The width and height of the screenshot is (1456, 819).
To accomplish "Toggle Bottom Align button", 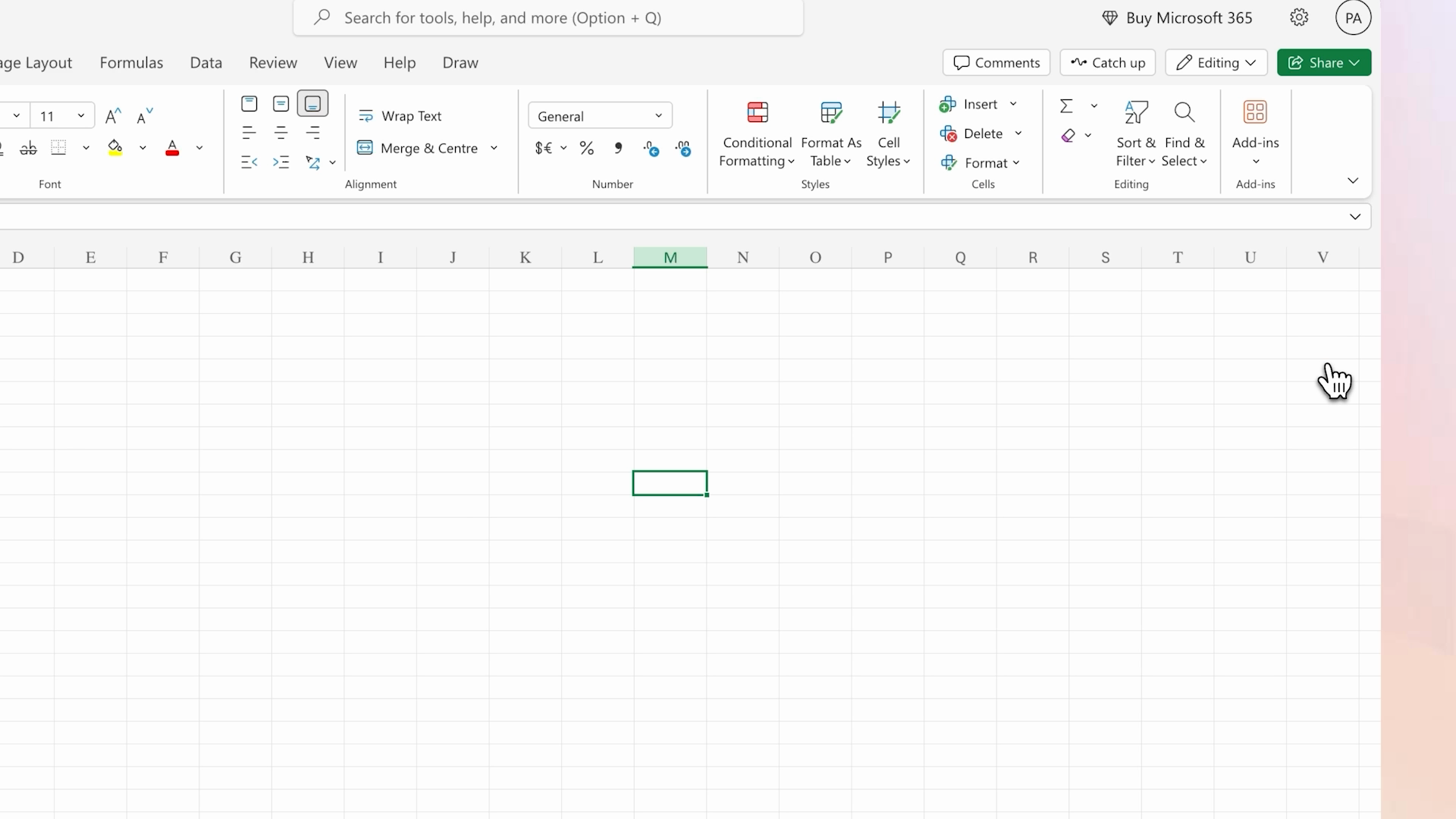I will [x=312, y=104].
